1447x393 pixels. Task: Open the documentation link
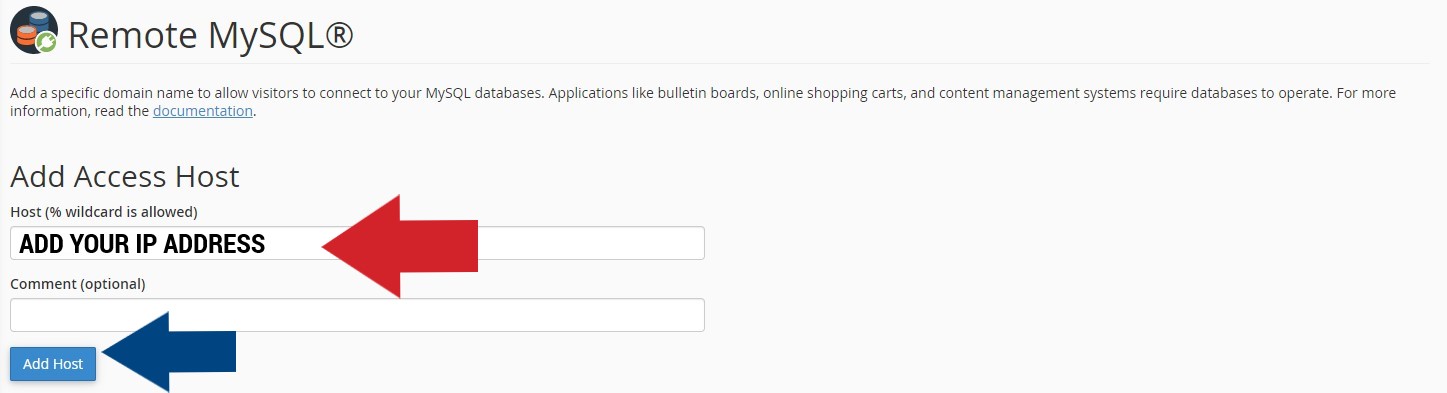pos(203,111)
